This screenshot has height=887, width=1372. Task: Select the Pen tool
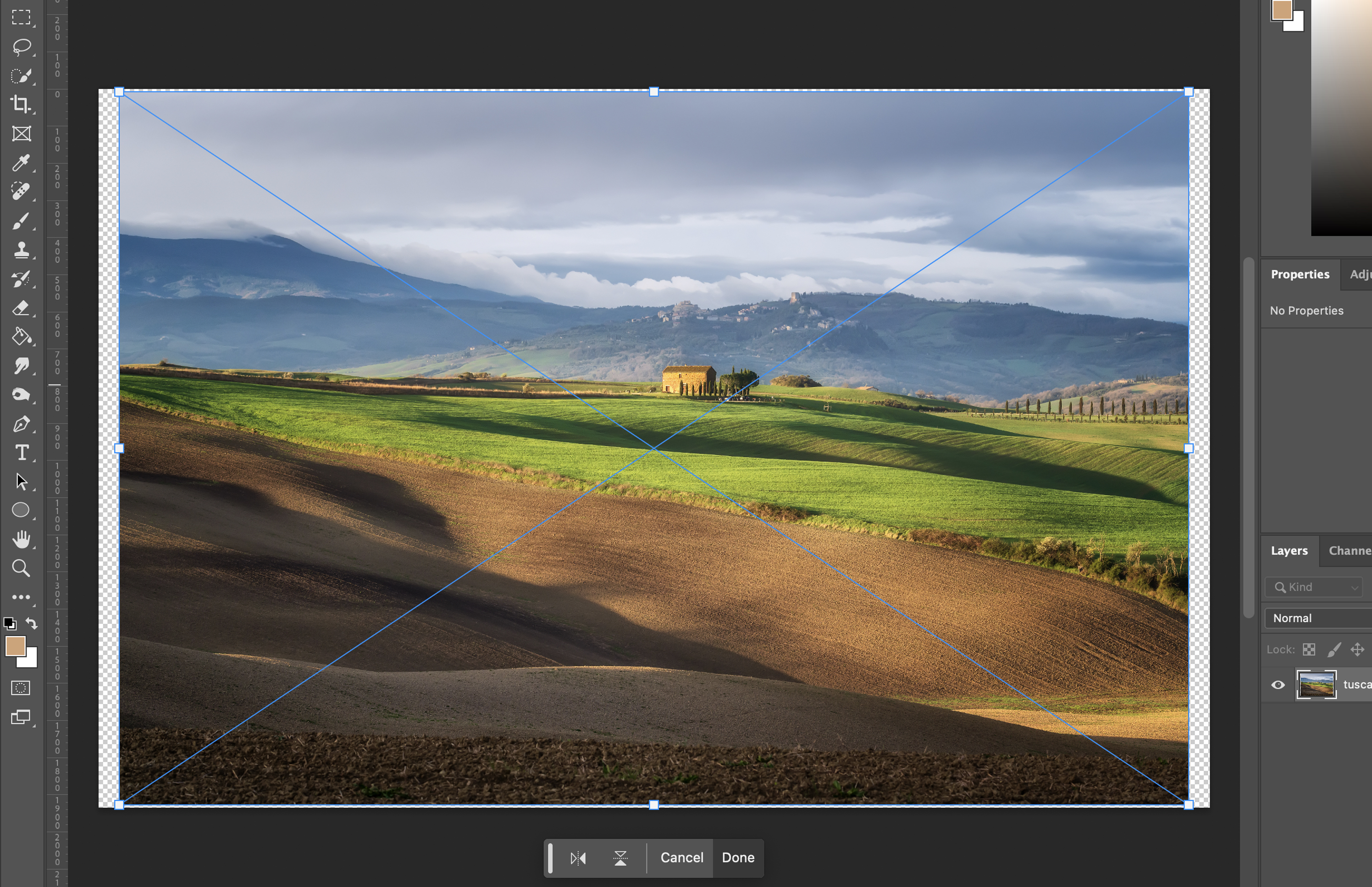21,425
